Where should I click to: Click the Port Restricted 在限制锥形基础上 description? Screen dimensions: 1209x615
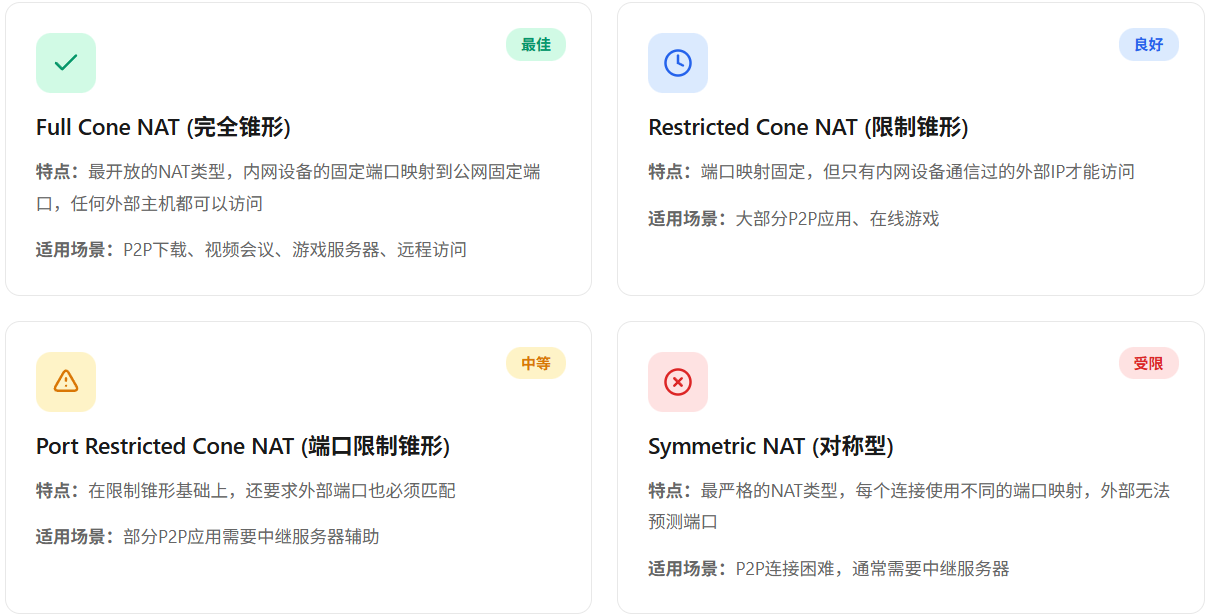tap(246, 490)
